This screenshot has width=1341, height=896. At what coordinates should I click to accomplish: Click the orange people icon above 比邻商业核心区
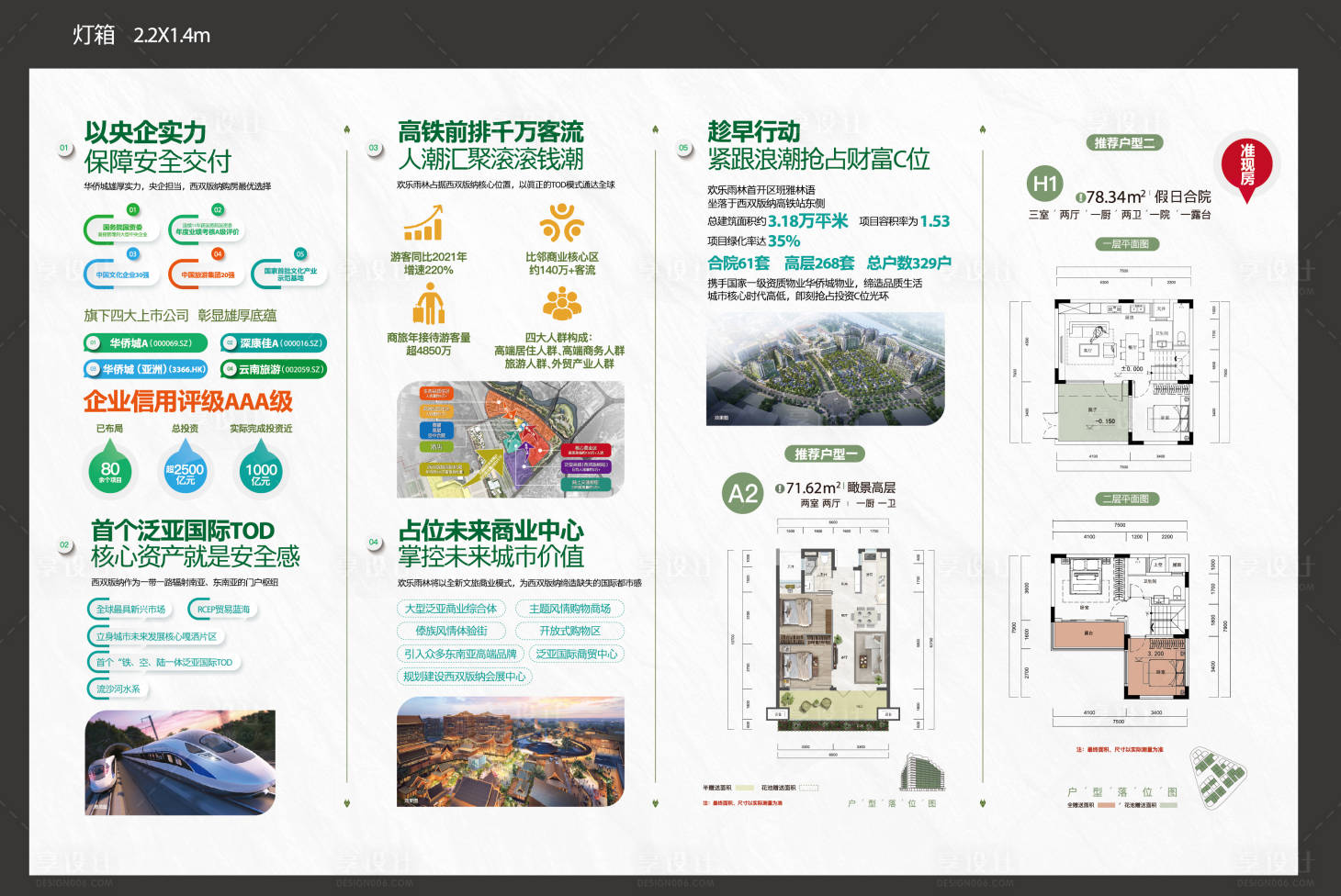click(x=561, y=222)
